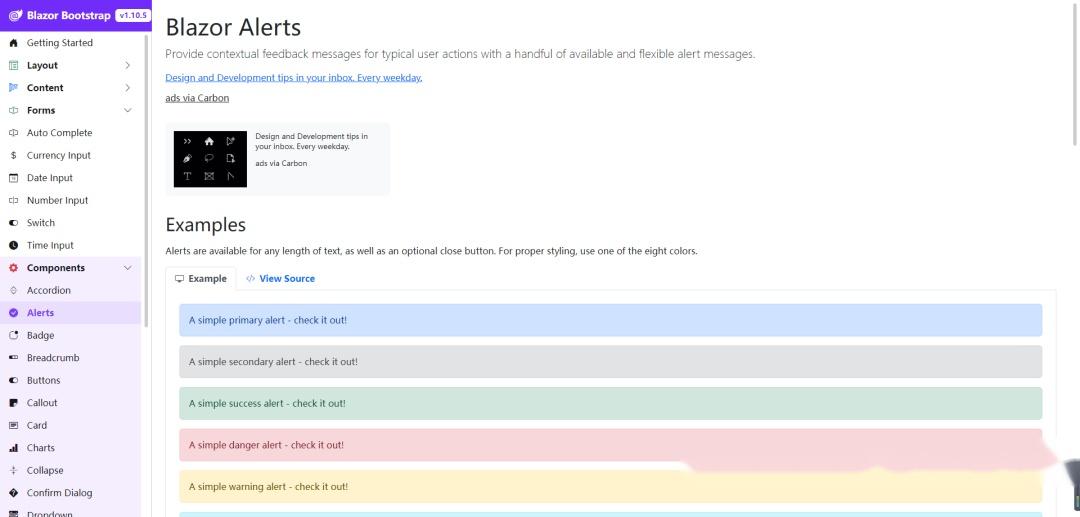
Task: Expand the Content section chevron
Action: pos(127,88)
